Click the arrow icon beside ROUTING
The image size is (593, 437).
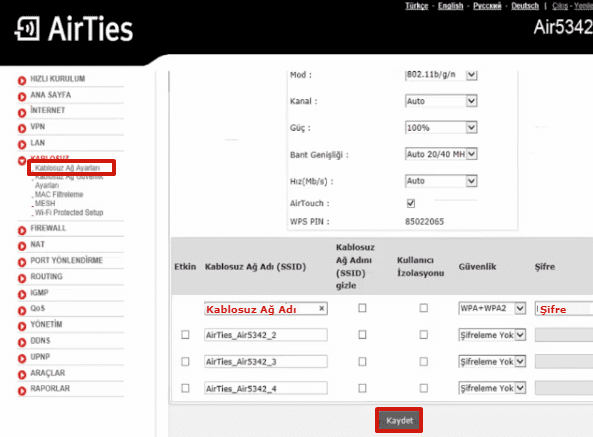22,278
